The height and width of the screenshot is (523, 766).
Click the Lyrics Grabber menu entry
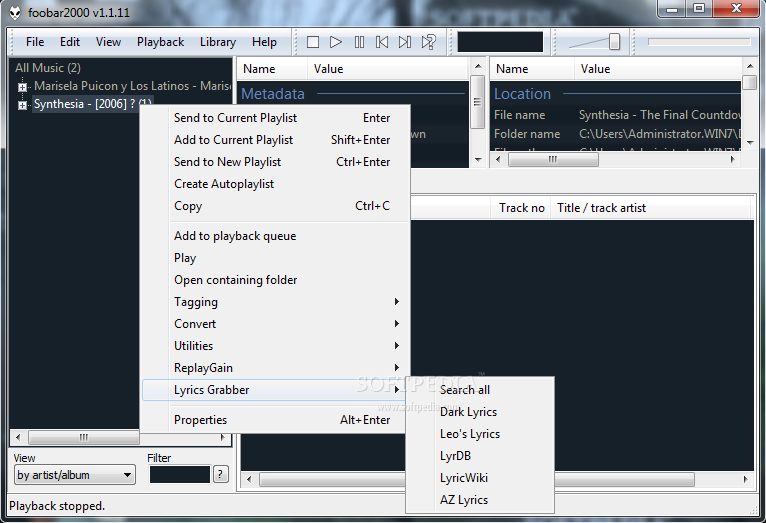tap(276, 390)
